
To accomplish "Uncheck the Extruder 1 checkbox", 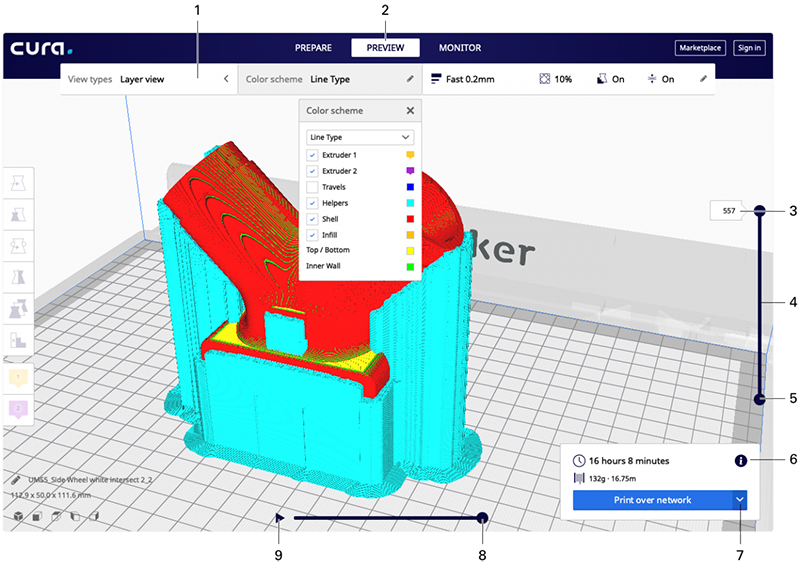I will pos(313,156).
